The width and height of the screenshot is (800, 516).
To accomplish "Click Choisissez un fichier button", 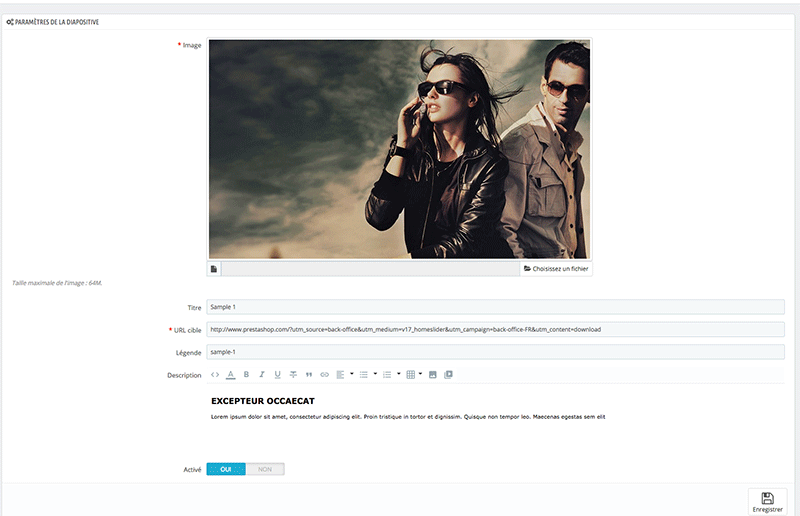I will click(x=557, y=269).
